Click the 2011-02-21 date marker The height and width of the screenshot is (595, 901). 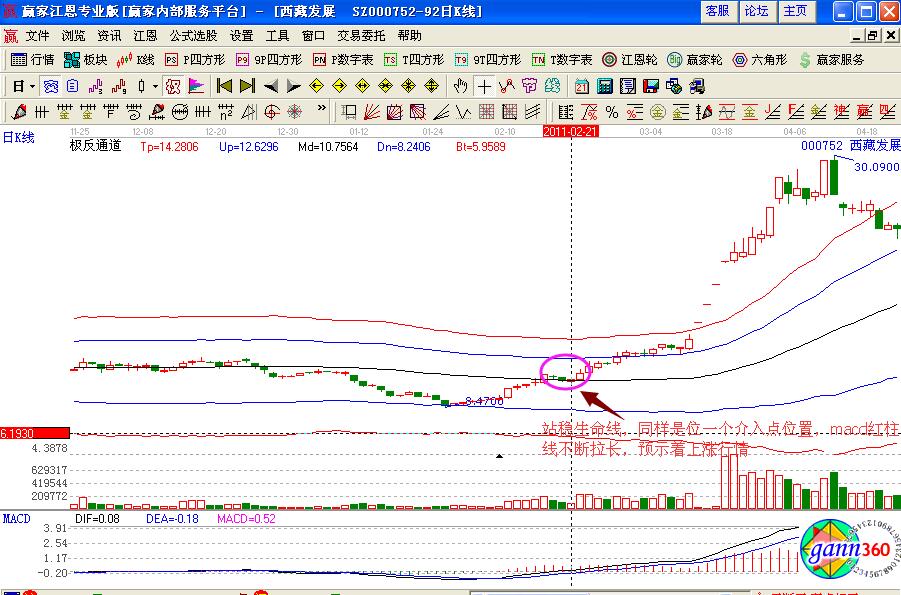coord(570,131)
